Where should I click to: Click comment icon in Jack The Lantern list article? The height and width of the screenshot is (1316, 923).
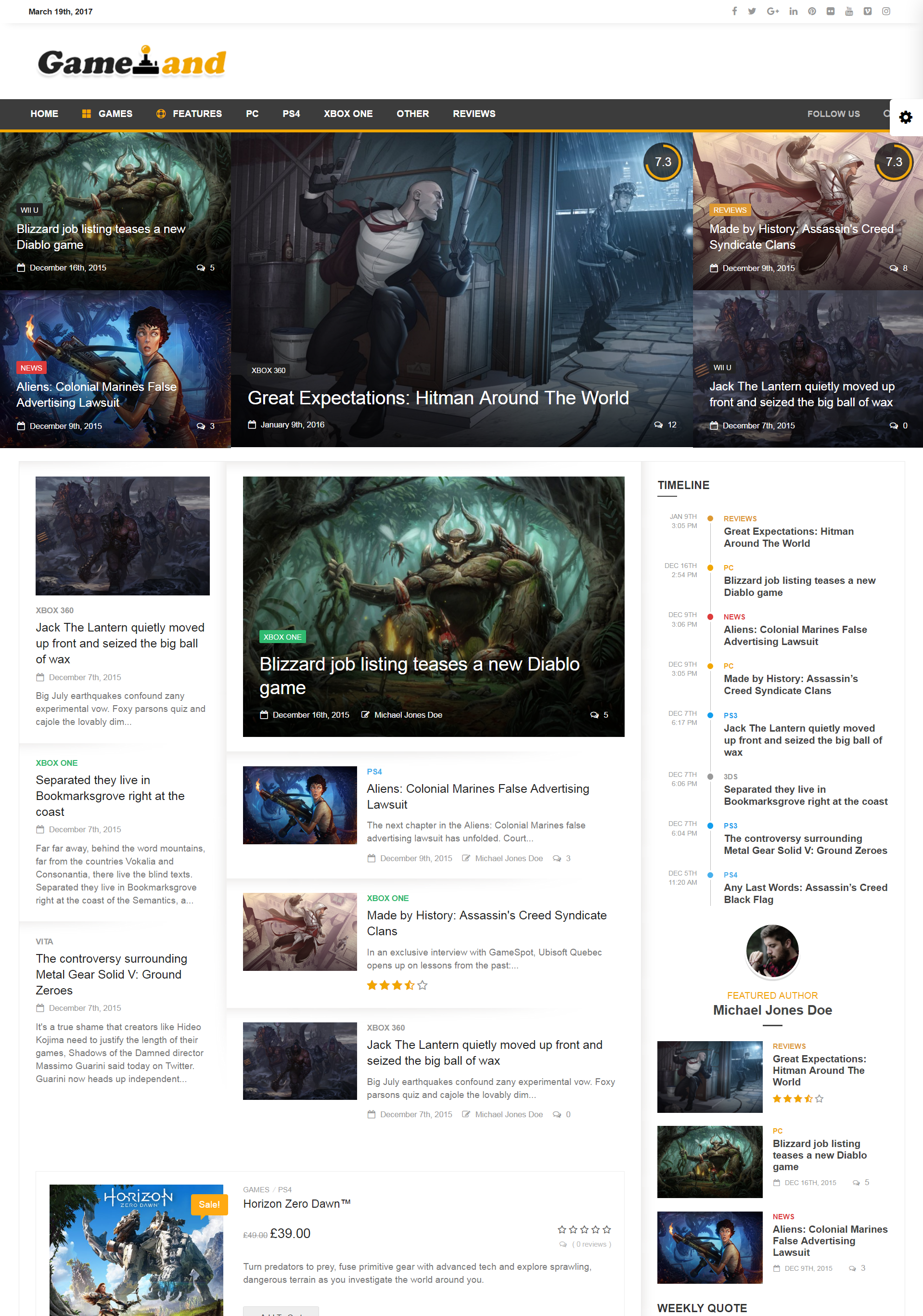[x=556, y=1114]
